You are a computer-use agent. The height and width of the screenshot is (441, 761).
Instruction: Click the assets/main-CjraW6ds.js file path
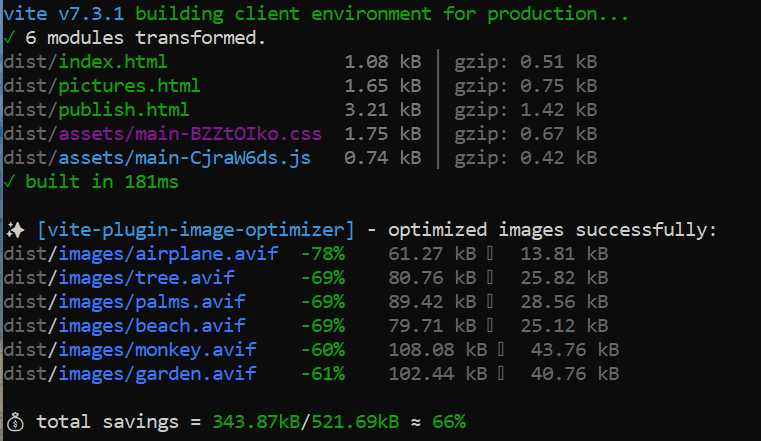[x=184, y=158]
